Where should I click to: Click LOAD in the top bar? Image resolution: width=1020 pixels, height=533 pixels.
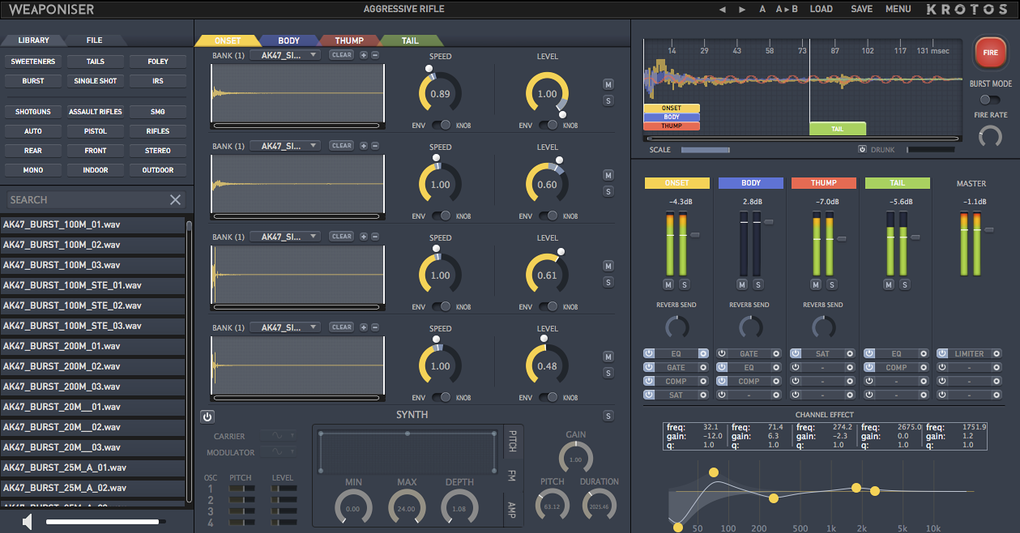coord(821,9)
